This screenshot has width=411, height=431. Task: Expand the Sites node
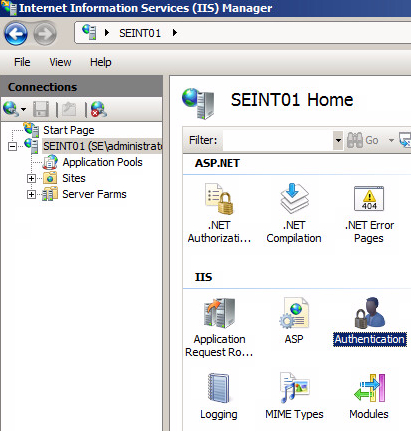coord(31,178)
